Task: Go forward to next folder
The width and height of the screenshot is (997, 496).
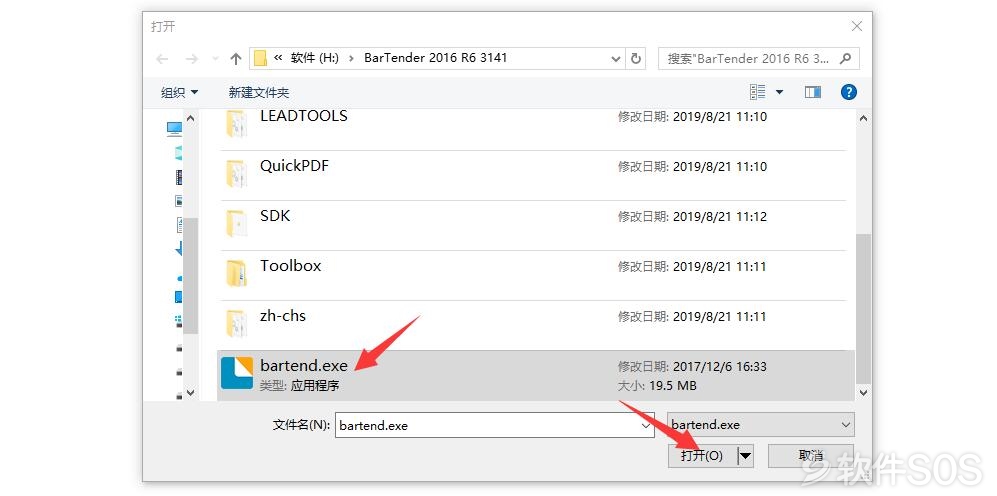Action: [x=191, y=59]
